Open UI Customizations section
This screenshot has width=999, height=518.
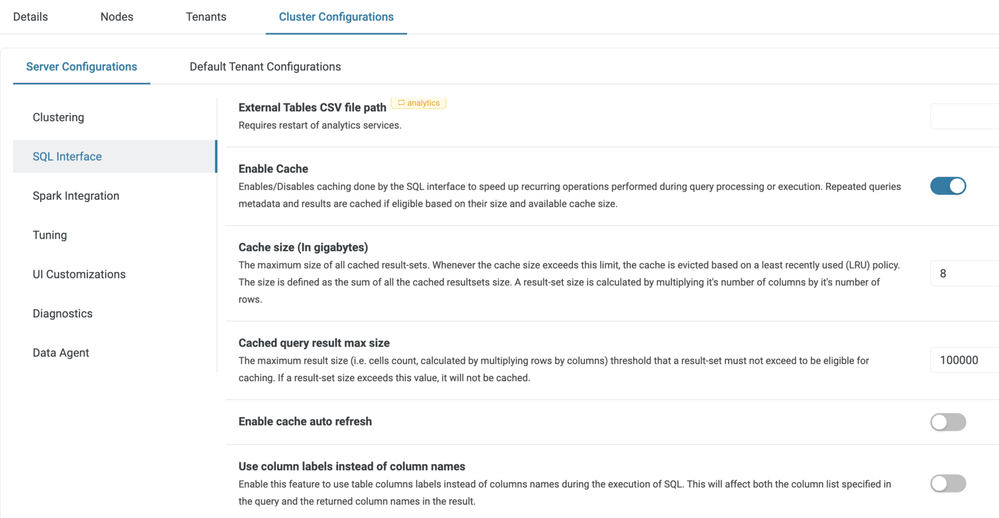[x=79, y=274]
